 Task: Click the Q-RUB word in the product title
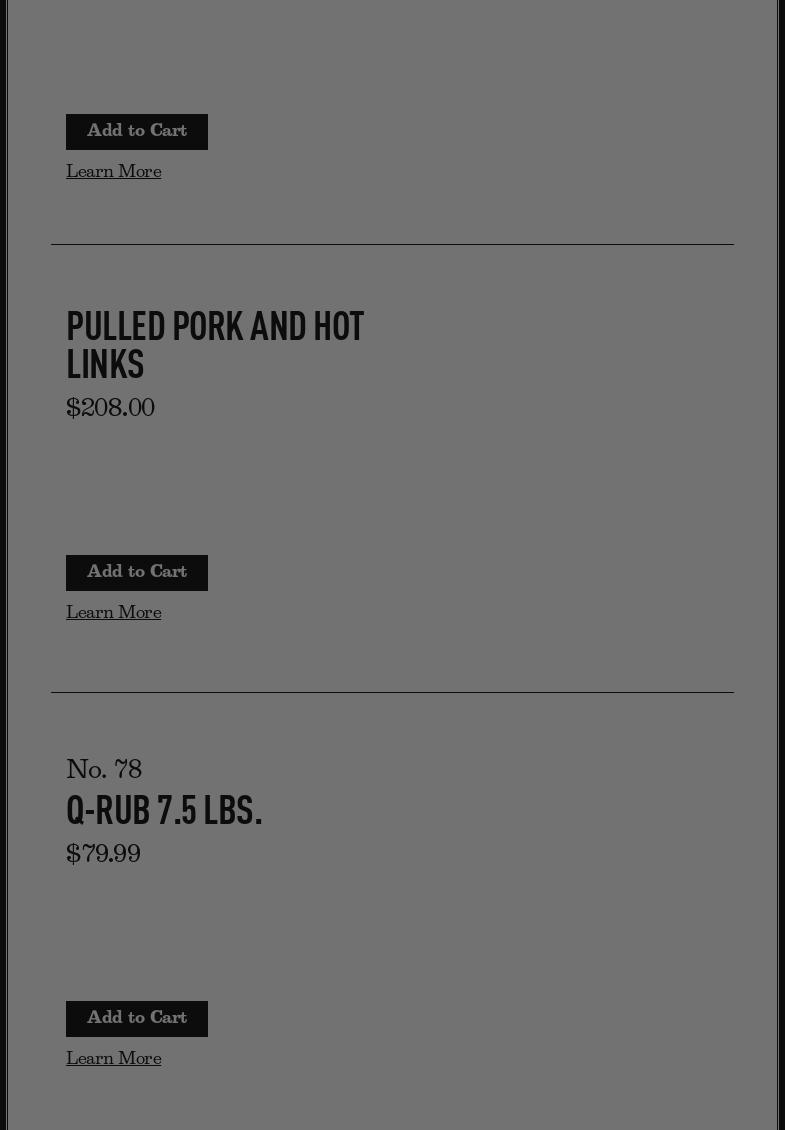(108, 811)
